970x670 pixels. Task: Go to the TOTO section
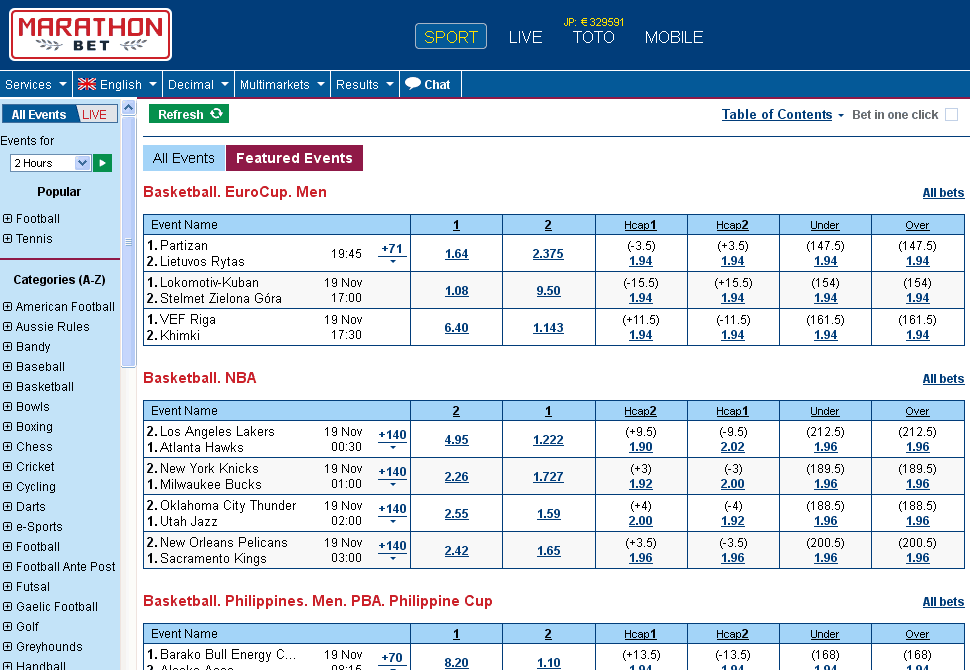click(x=593, y=37)
